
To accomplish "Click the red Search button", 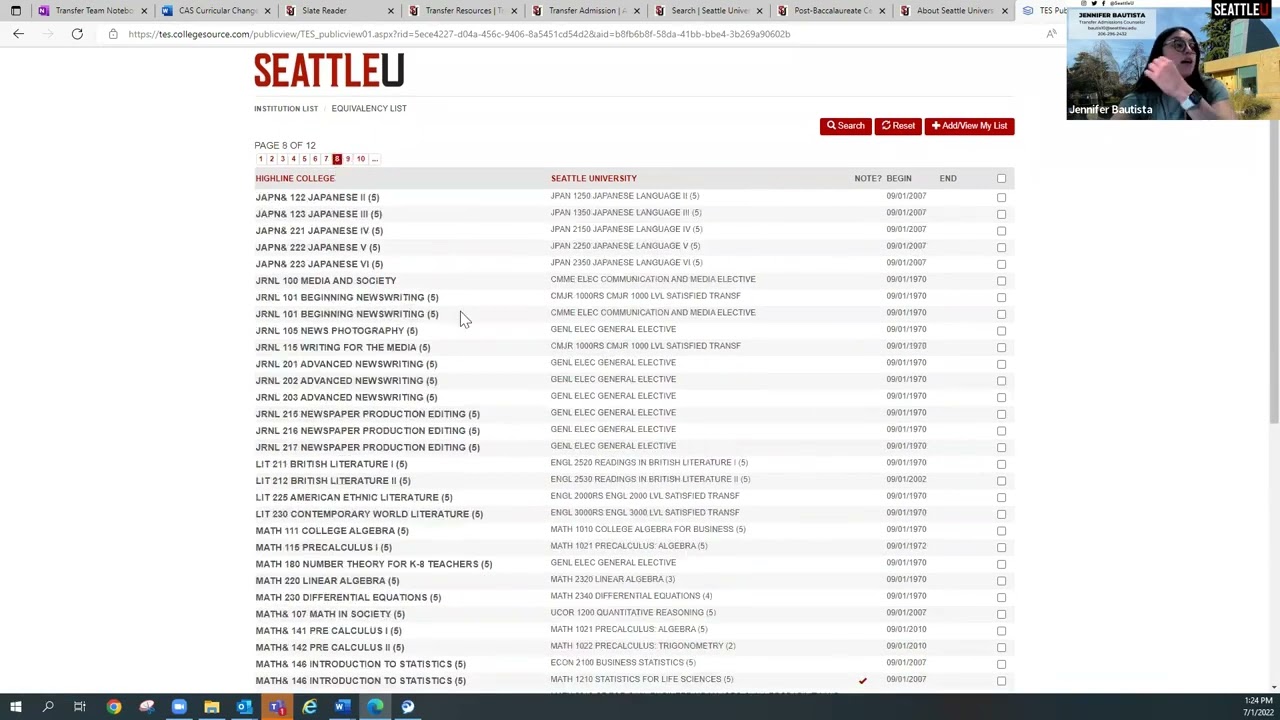I will [845, 126].
